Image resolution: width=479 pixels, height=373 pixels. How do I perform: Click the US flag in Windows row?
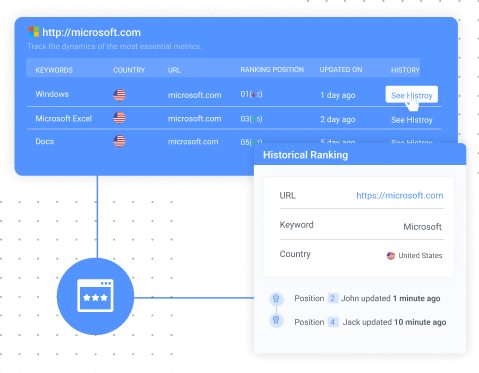(119, 95)
